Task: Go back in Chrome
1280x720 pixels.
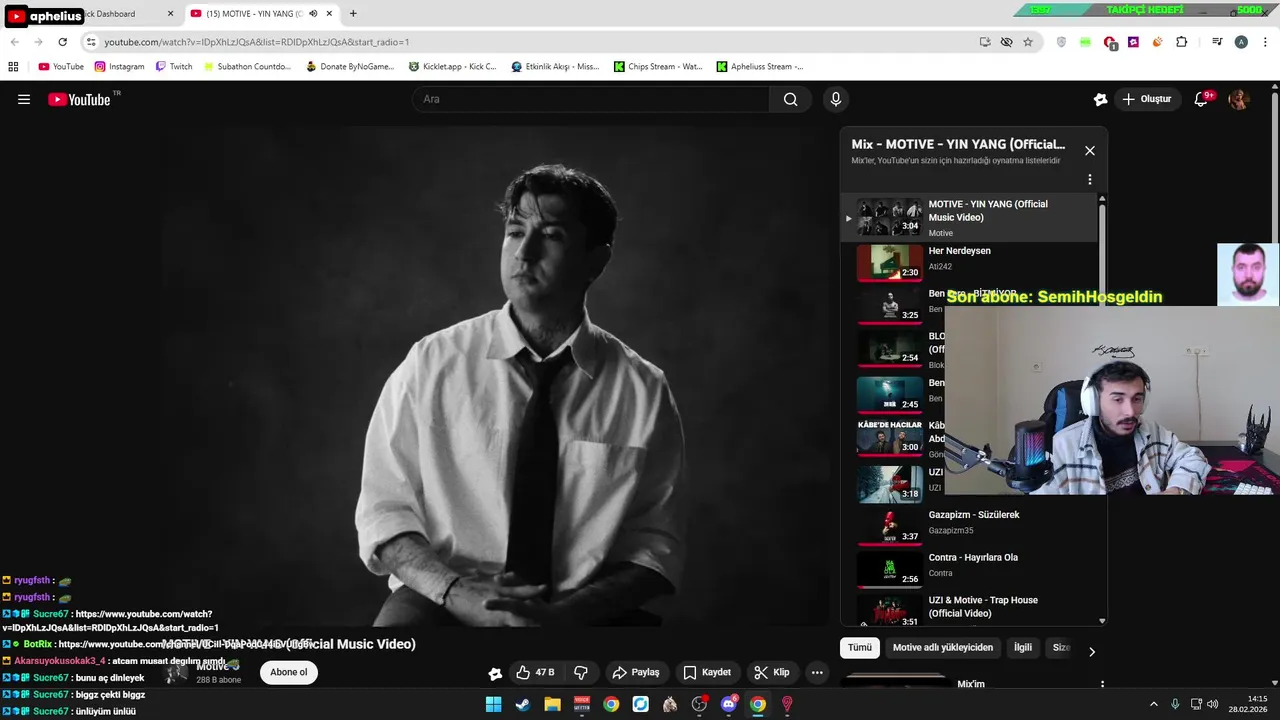Action: (x=14, y=42)
